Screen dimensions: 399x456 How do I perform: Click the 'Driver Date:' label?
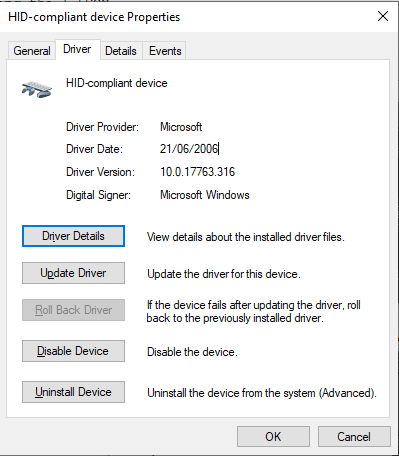[x=94, y=149]
